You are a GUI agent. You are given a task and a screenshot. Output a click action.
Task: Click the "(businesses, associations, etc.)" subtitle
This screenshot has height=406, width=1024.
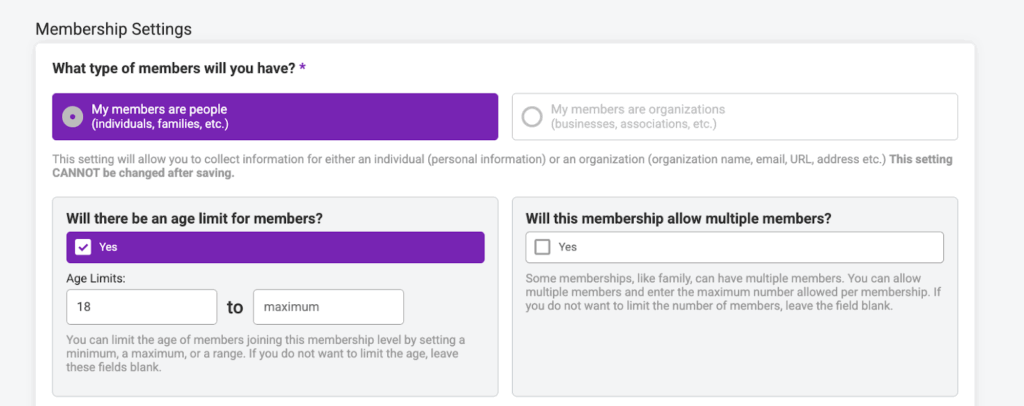point(633,124)
